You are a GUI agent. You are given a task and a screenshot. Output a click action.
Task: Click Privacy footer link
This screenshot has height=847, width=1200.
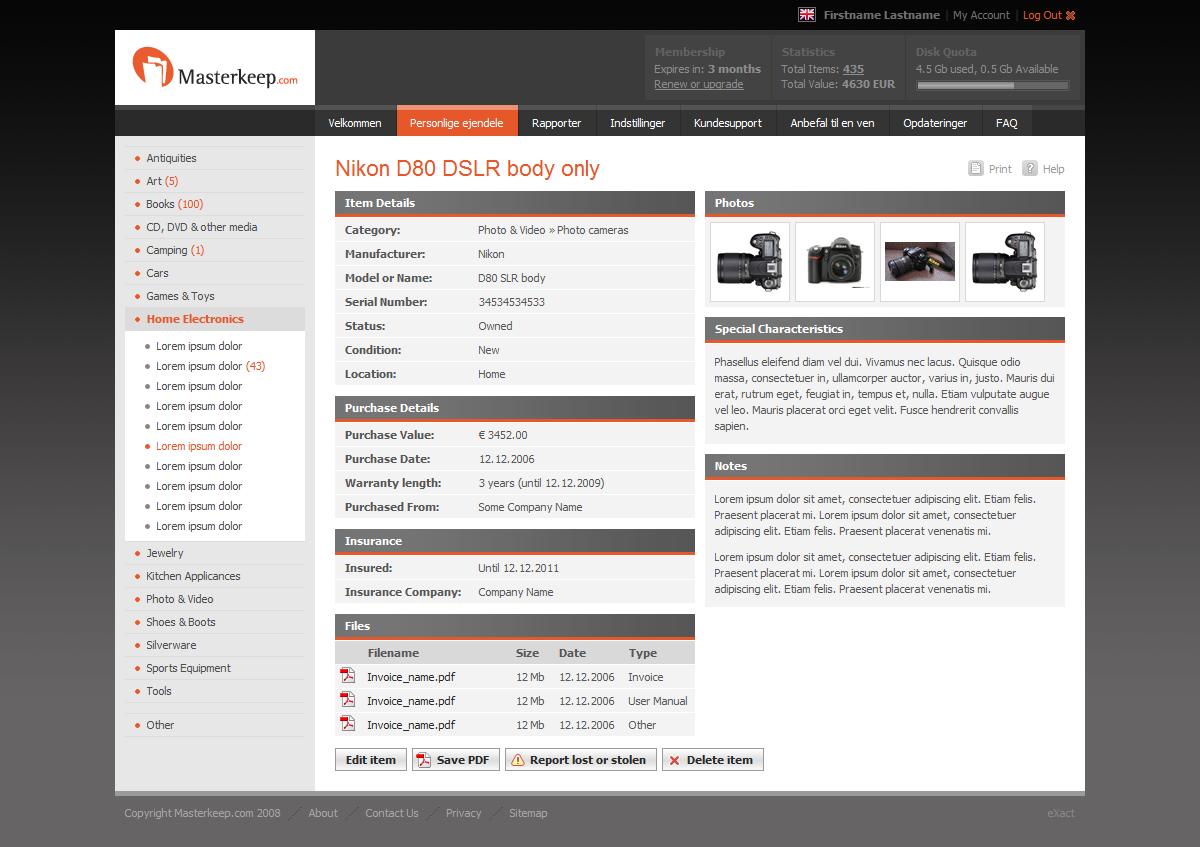tap(463, 813)
